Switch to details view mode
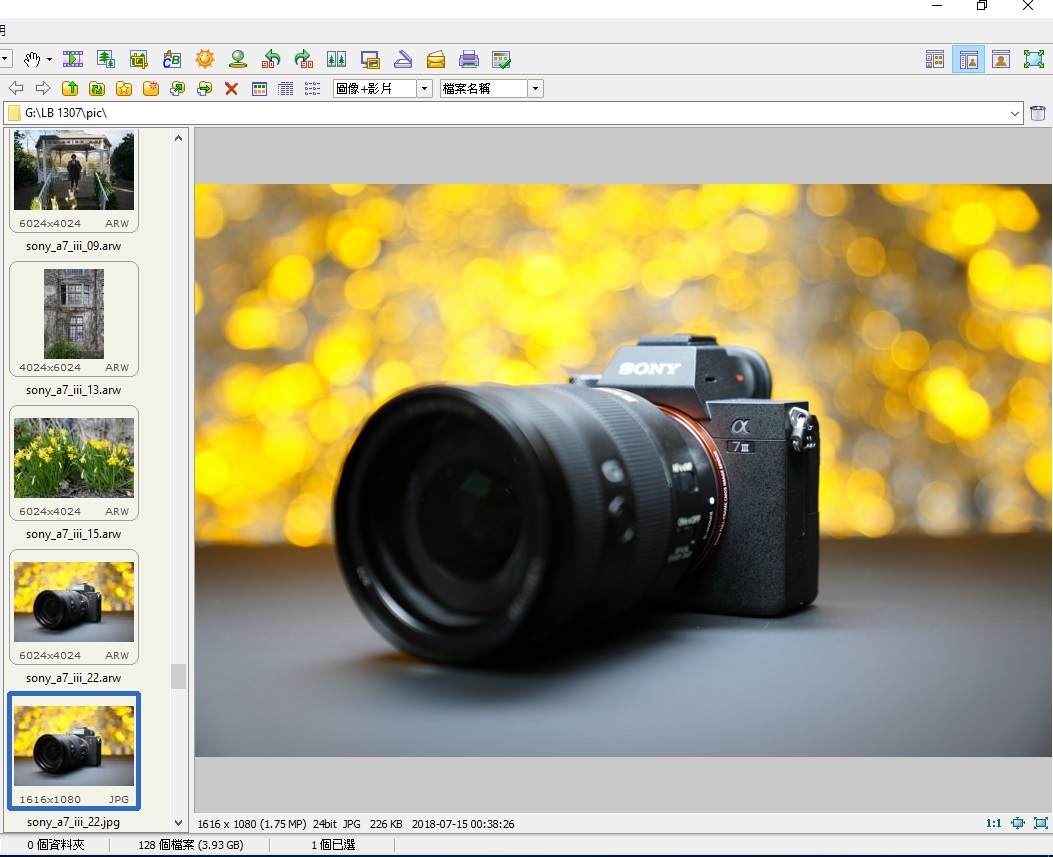Image resolution: width=1053 pixels, height=857 pixels. 285,89
